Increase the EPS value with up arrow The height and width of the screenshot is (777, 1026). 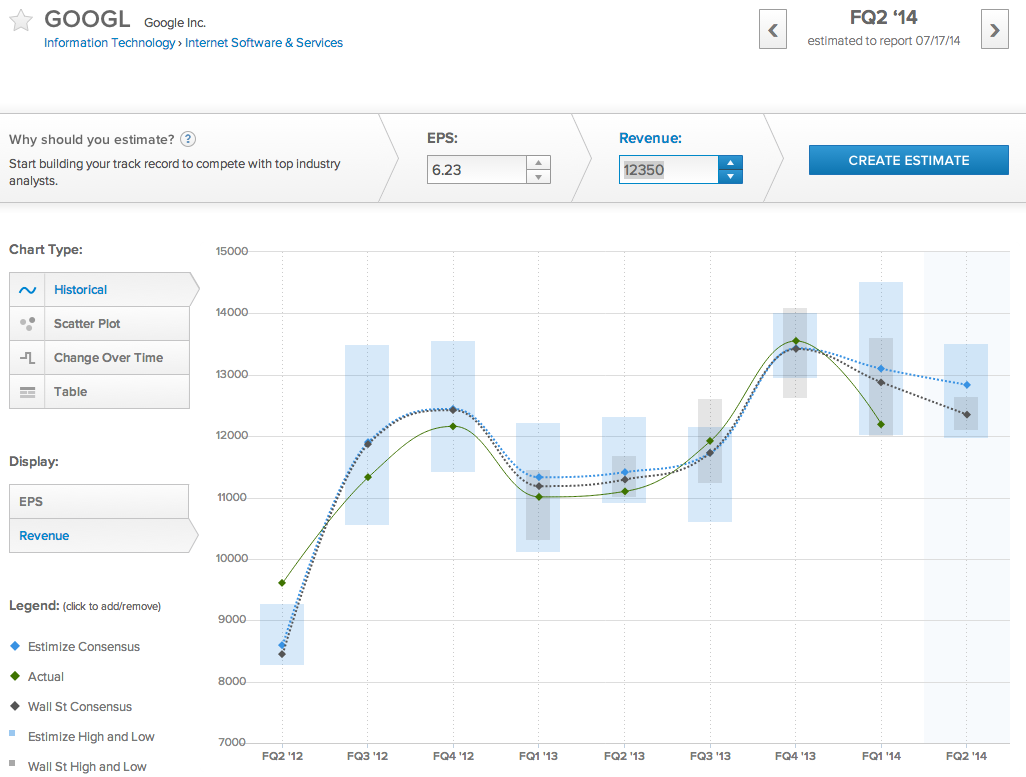pyautogui.click(x=539, y=162)
